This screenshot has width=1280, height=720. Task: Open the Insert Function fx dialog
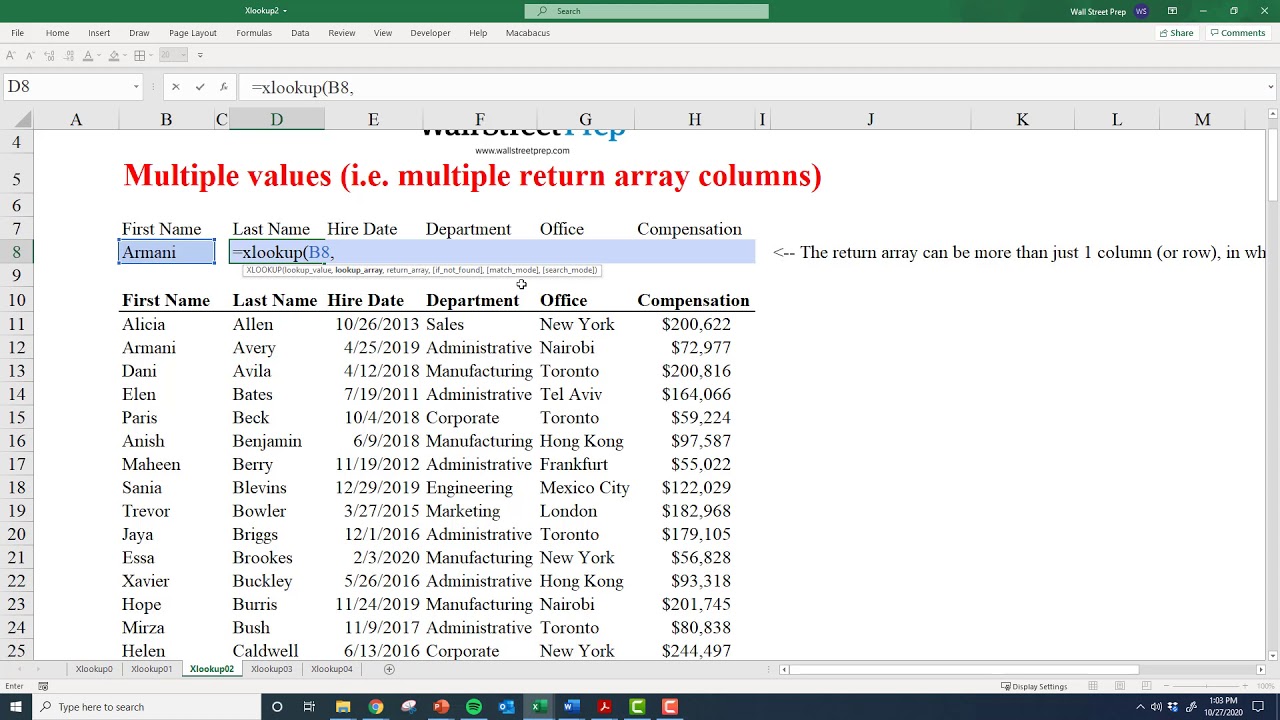pyautogui.click(x=224, y=87)
